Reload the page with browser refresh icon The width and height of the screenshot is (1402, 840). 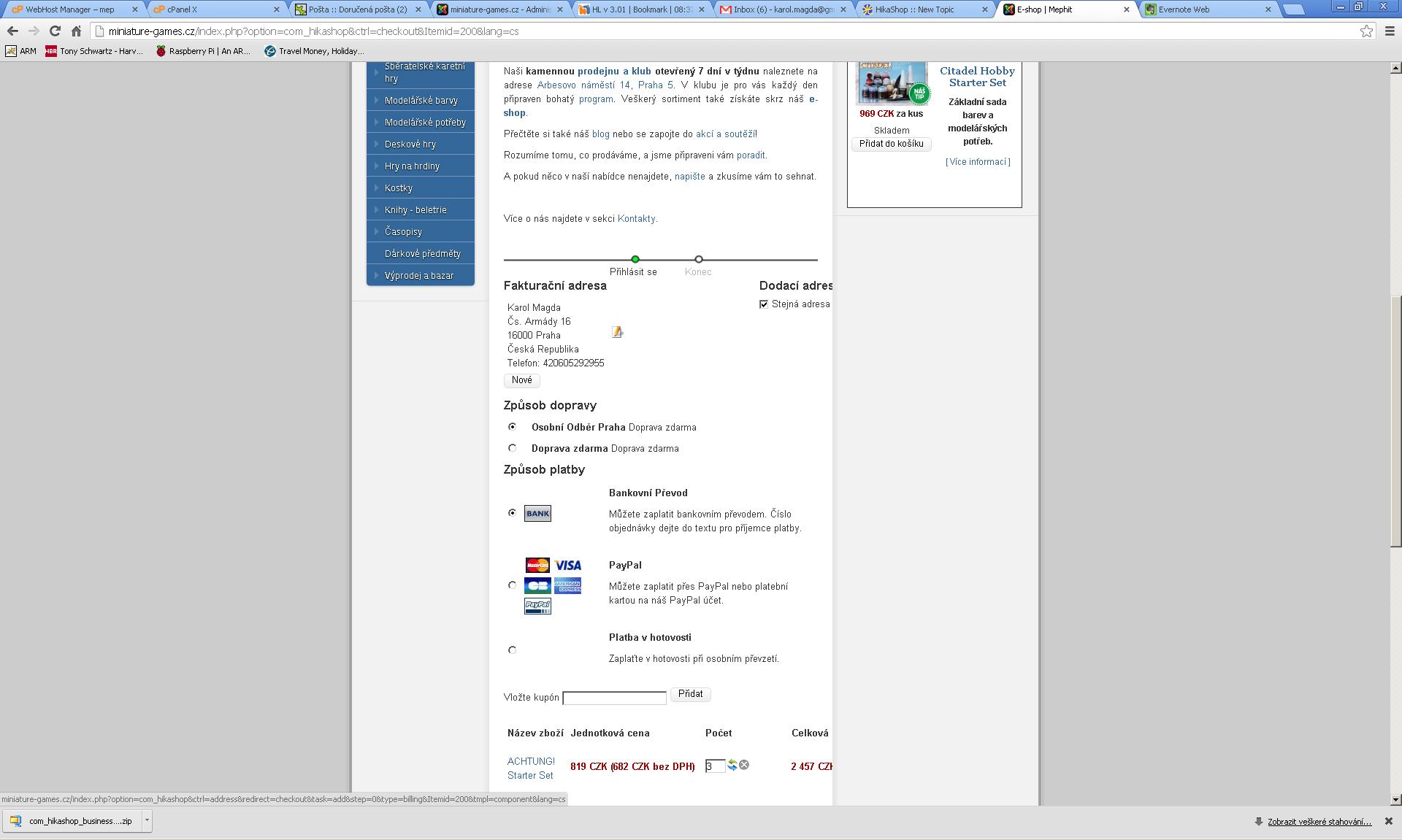pyautogui.click(x=55, y=31)
